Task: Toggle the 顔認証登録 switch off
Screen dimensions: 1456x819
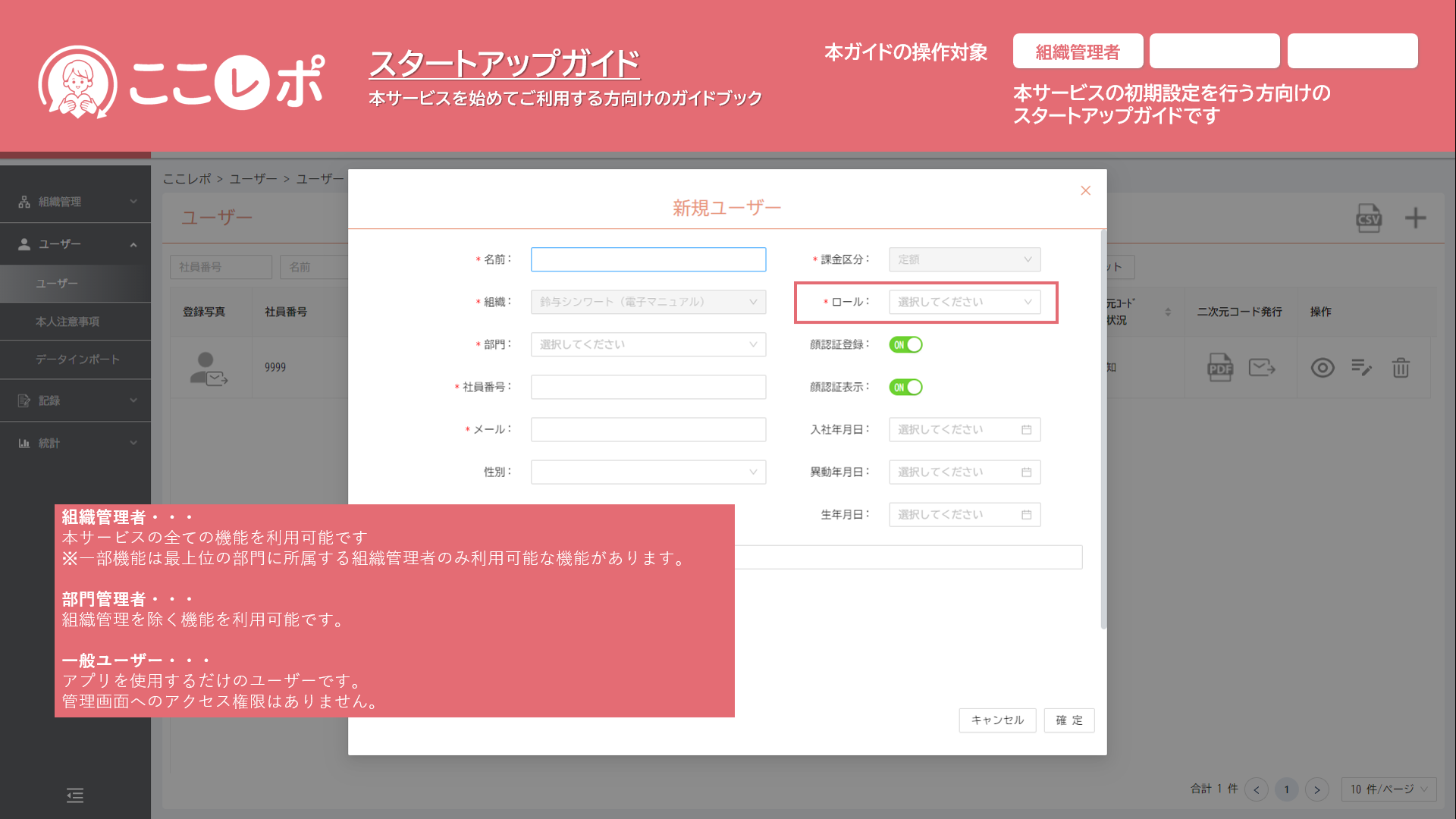Action: click(x=905, y=345)
